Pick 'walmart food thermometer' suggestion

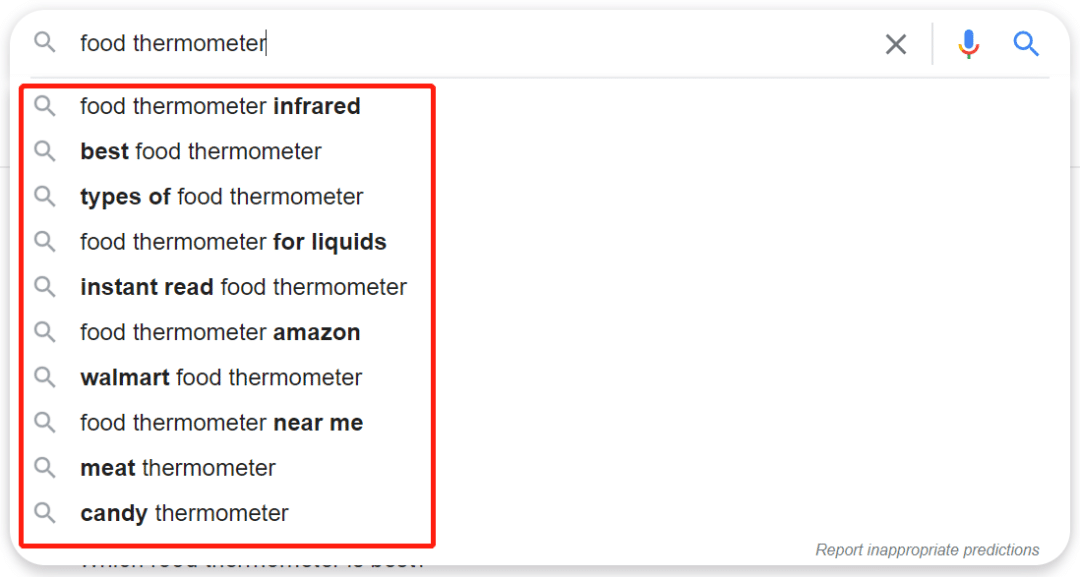click(221, 377)
